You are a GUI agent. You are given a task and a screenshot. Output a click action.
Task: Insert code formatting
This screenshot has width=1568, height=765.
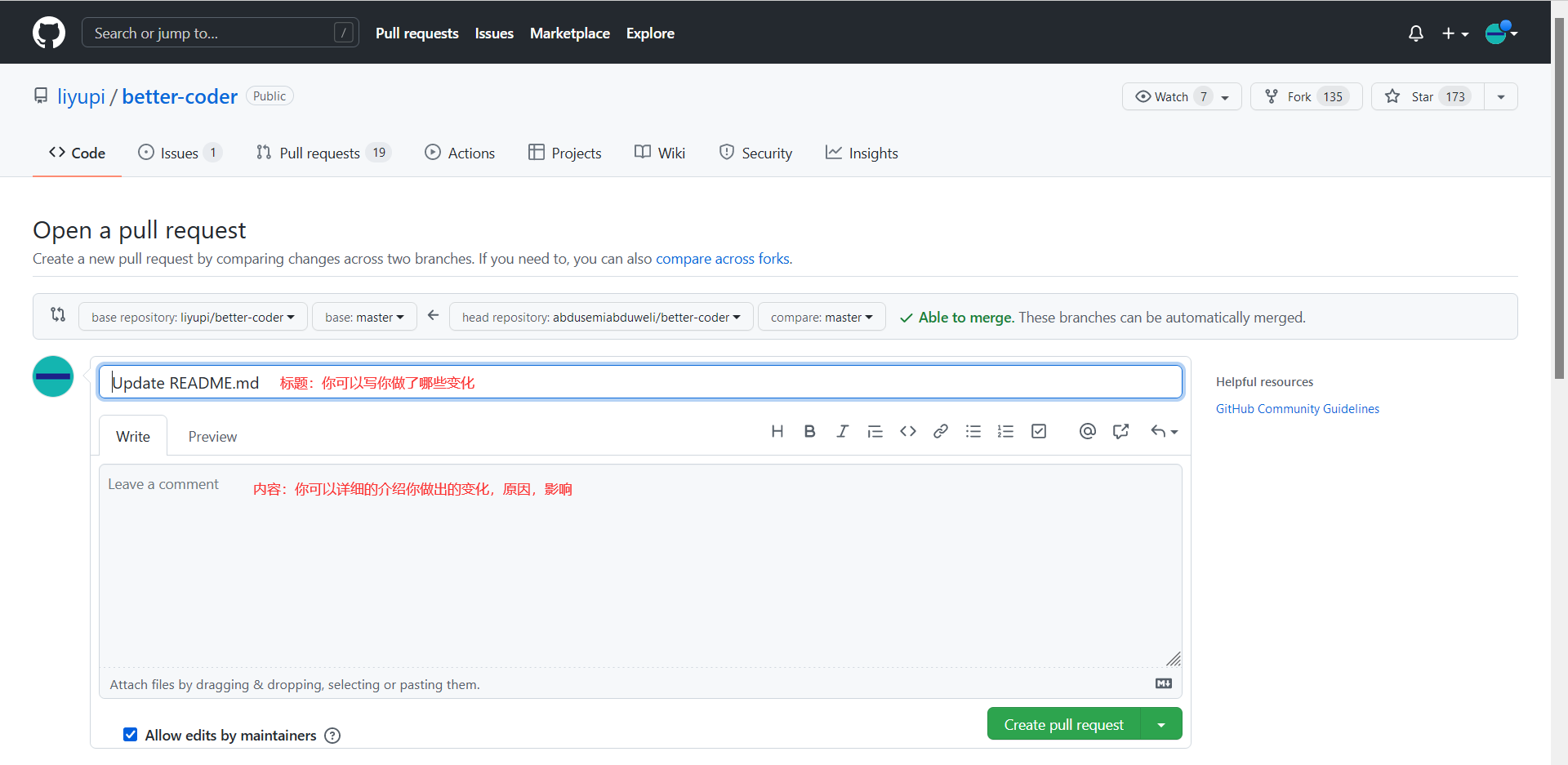[x=908, y=431]
